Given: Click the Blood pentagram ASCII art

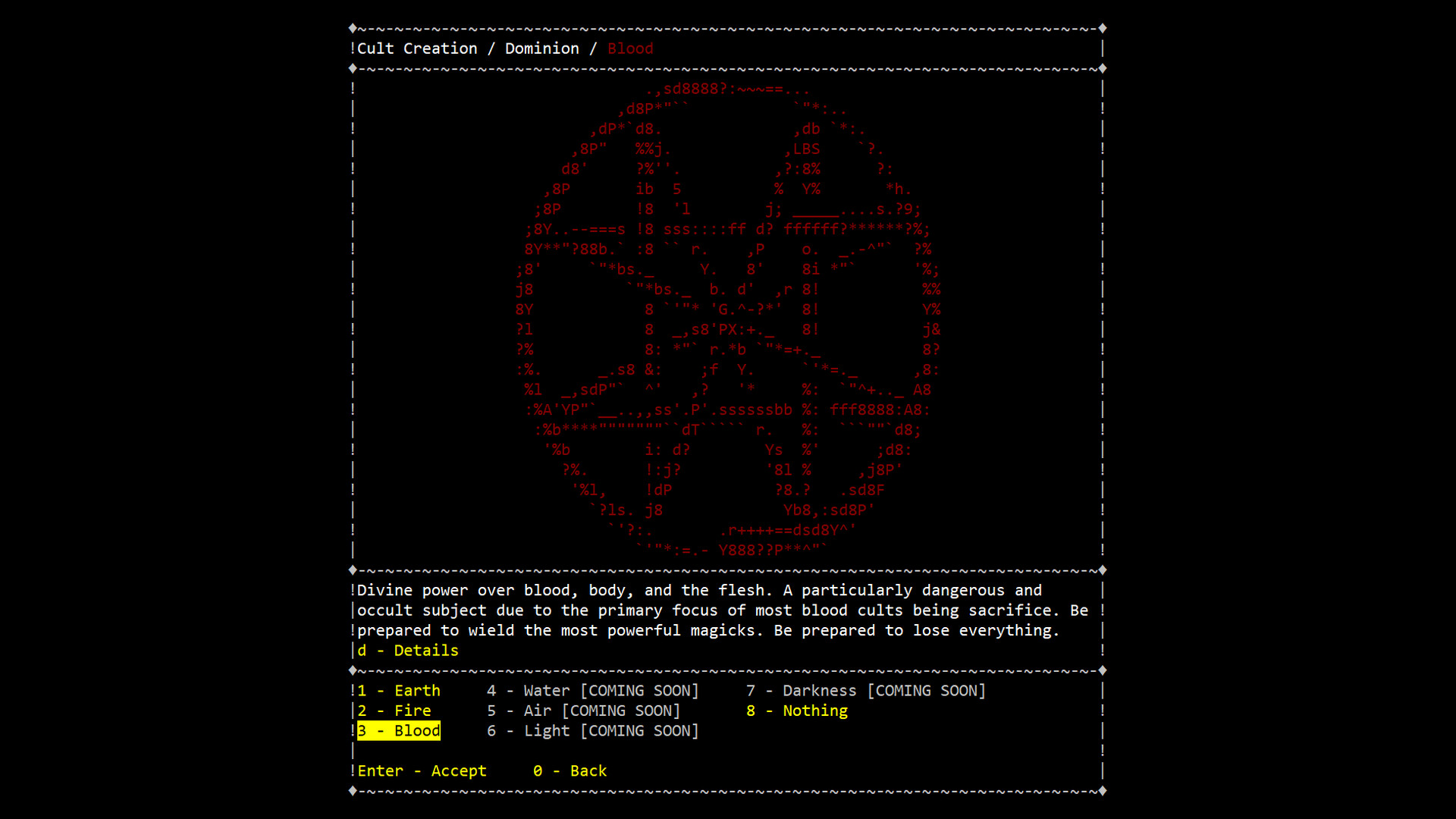Looking at the screenshot, I should 728,319.
